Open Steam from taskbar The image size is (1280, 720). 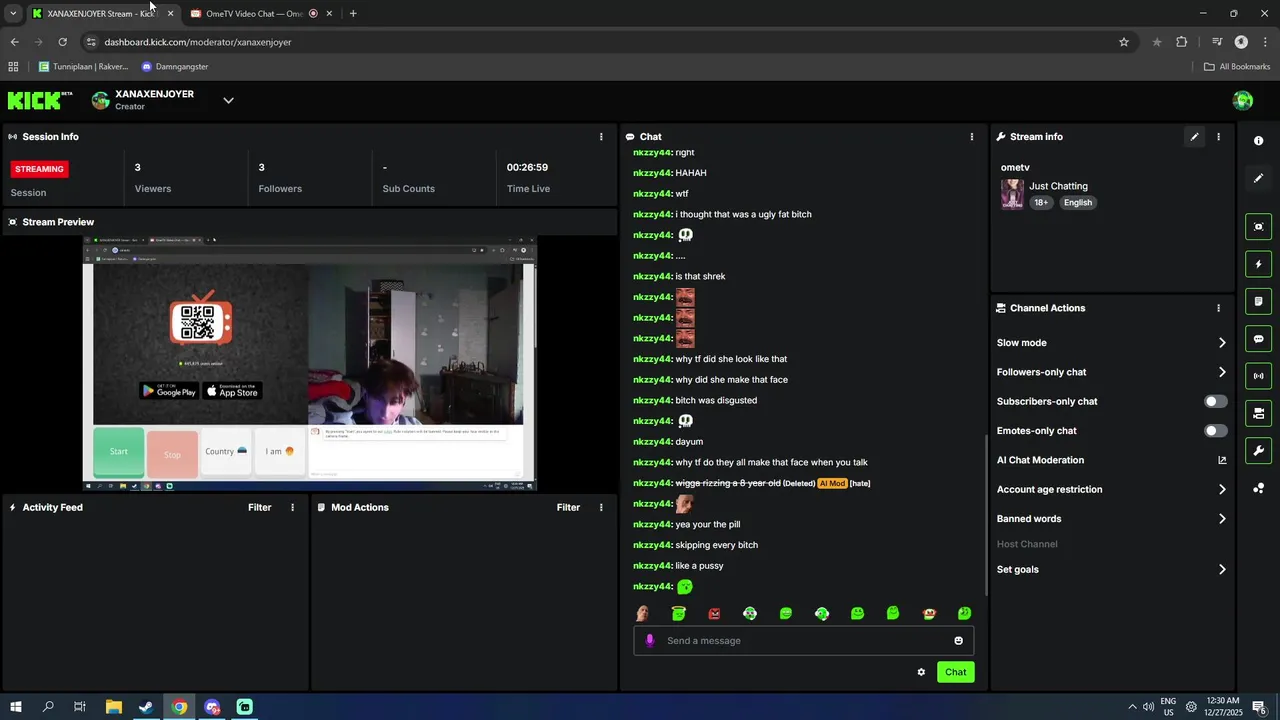(x=146, y=707)
